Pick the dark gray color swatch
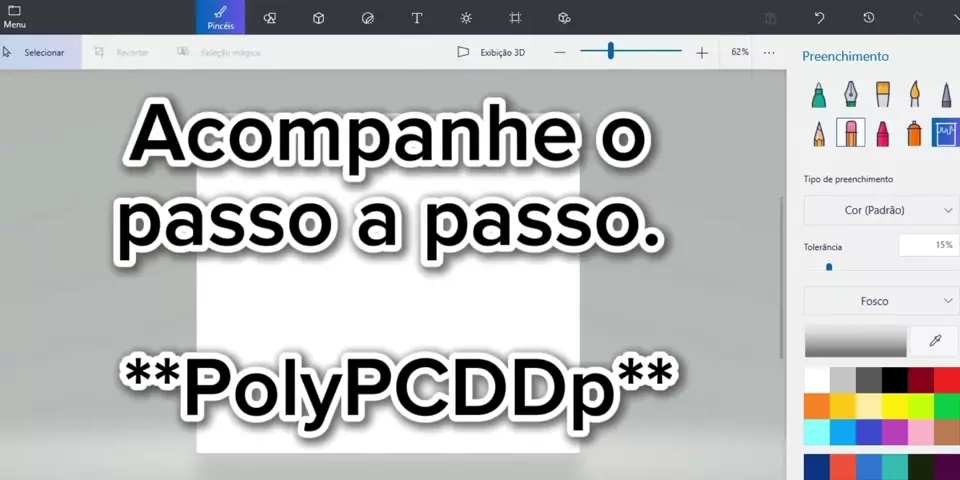Screen dimensions: 960x480 [x=869, y=380]
